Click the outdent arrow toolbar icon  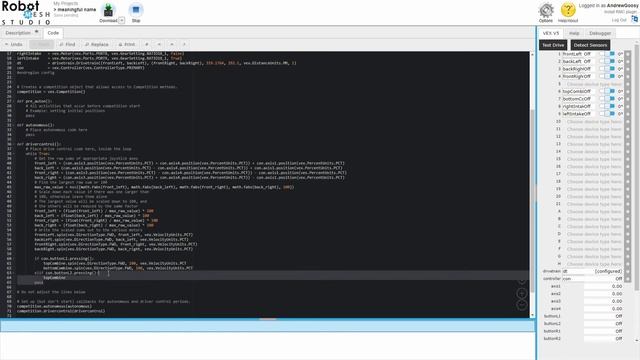pos(159,44)
